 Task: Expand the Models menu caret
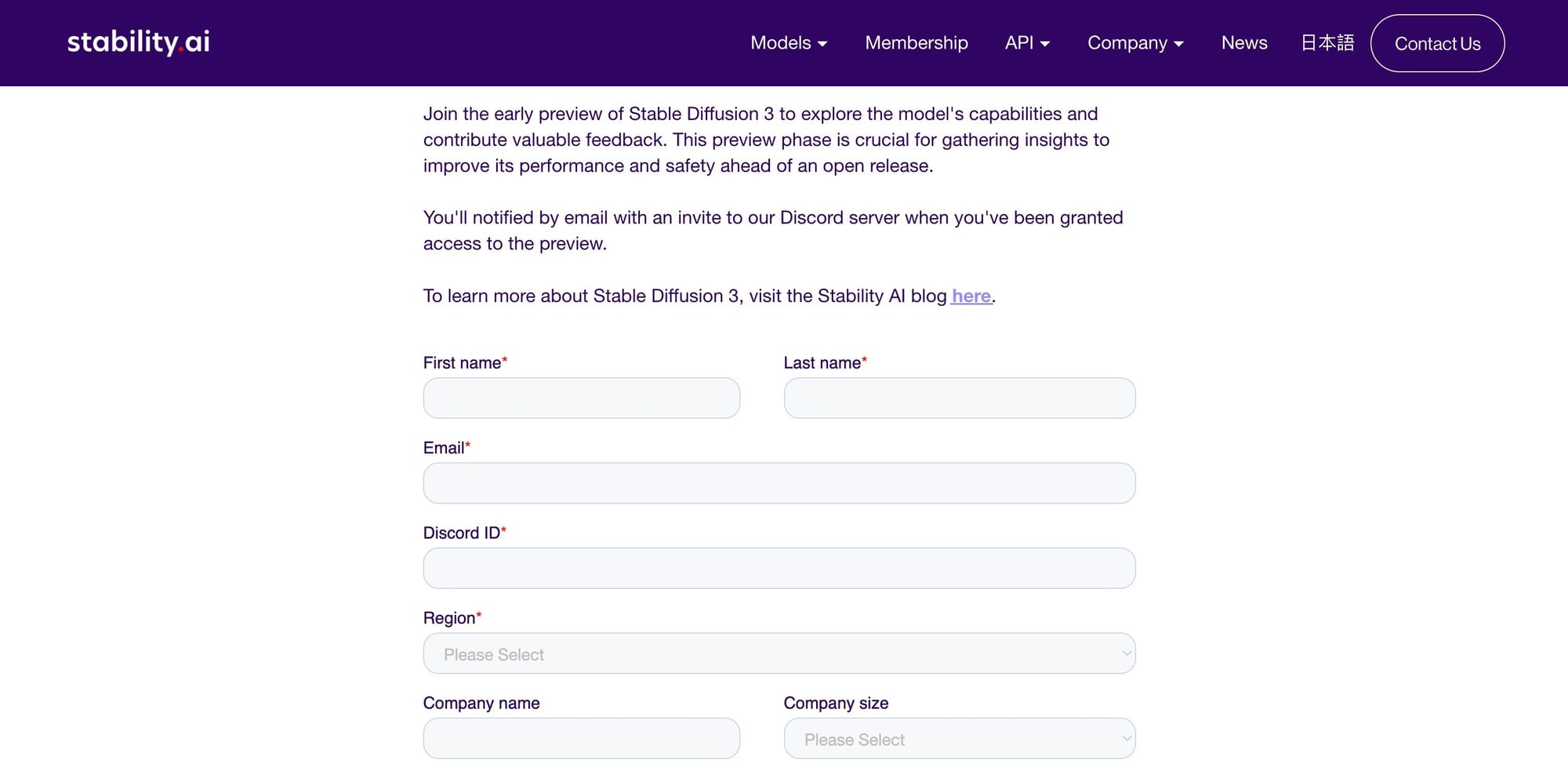point(822,44)
